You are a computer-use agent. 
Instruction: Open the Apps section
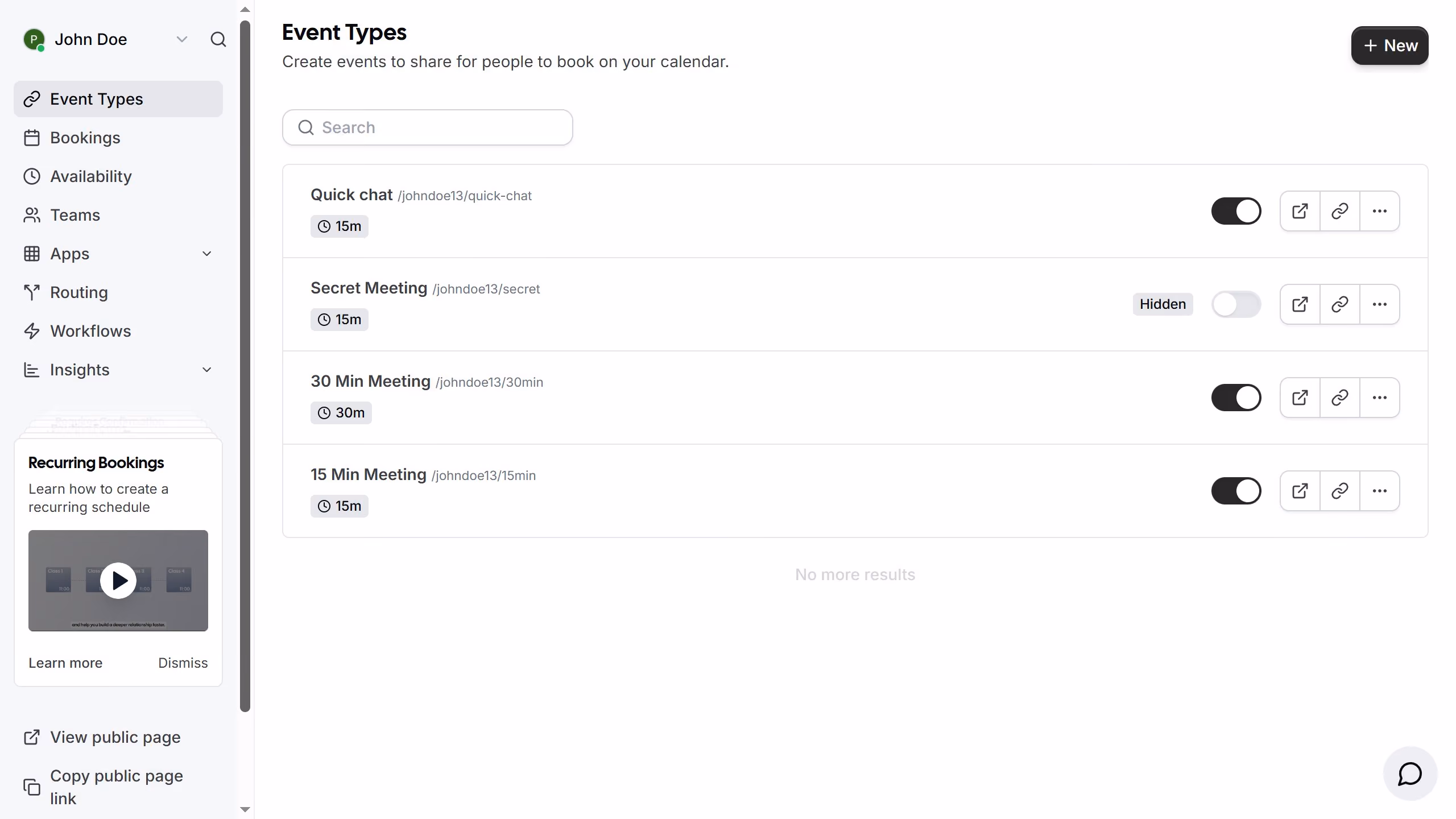[118, 254]
